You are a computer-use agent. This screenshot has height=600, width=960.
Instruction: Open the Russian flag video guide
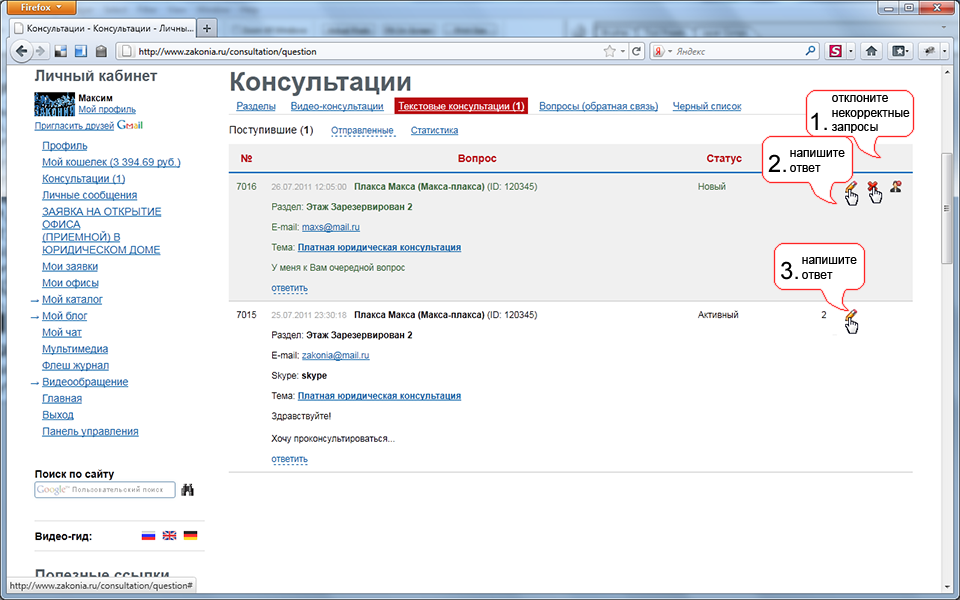[148, 536]
